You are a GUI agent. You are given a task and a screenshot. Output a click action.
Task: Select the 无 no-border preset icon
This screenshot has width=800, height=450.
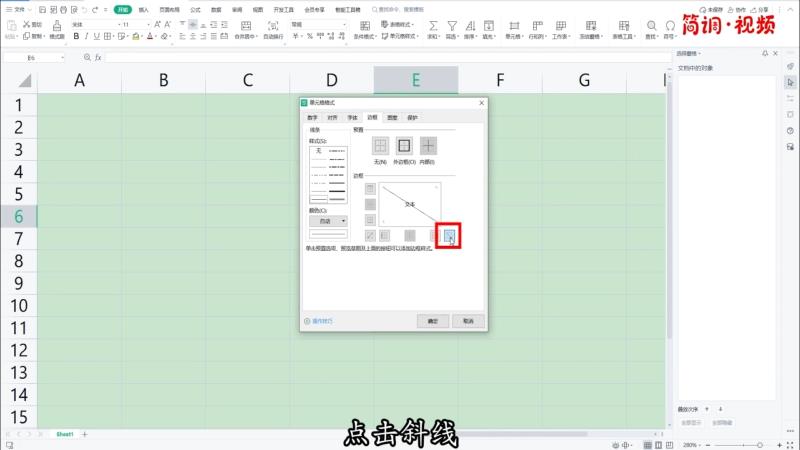coord(380,146)
